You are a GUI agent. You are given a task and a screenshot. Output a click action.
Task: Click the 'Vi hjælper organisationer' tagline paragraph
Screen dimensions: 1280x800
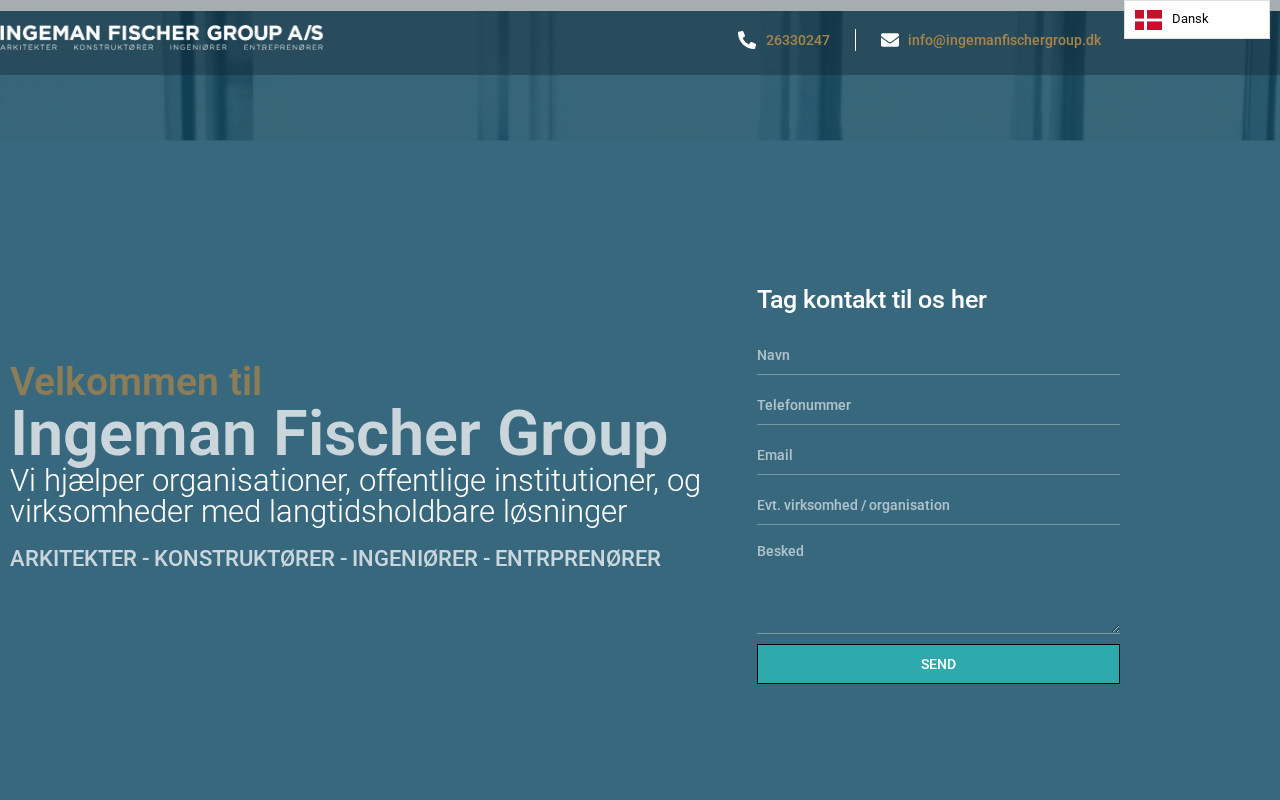click(356, 496)
